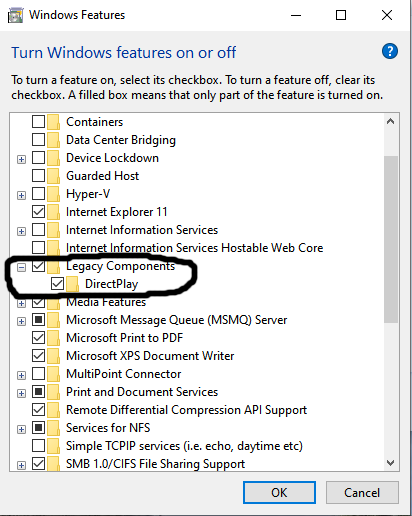This screenshot has width=412, height=516.
Task: Click the Hyper-V folder icon
Action: point(53,194)
